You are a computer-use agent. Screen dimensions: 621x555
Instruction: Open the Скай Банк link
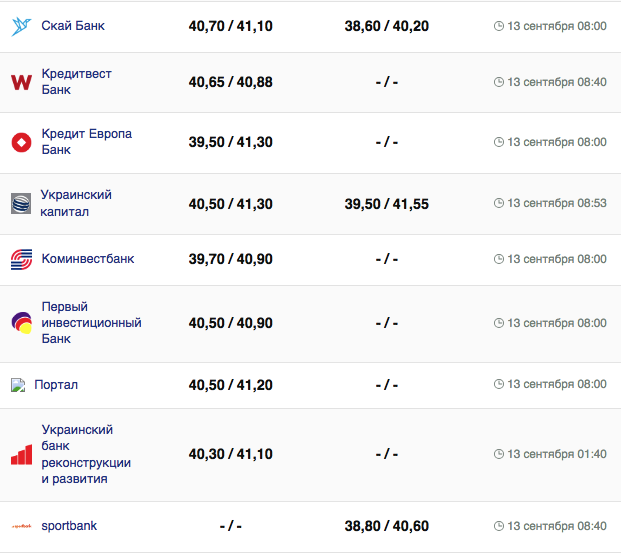tap(73, 26)
